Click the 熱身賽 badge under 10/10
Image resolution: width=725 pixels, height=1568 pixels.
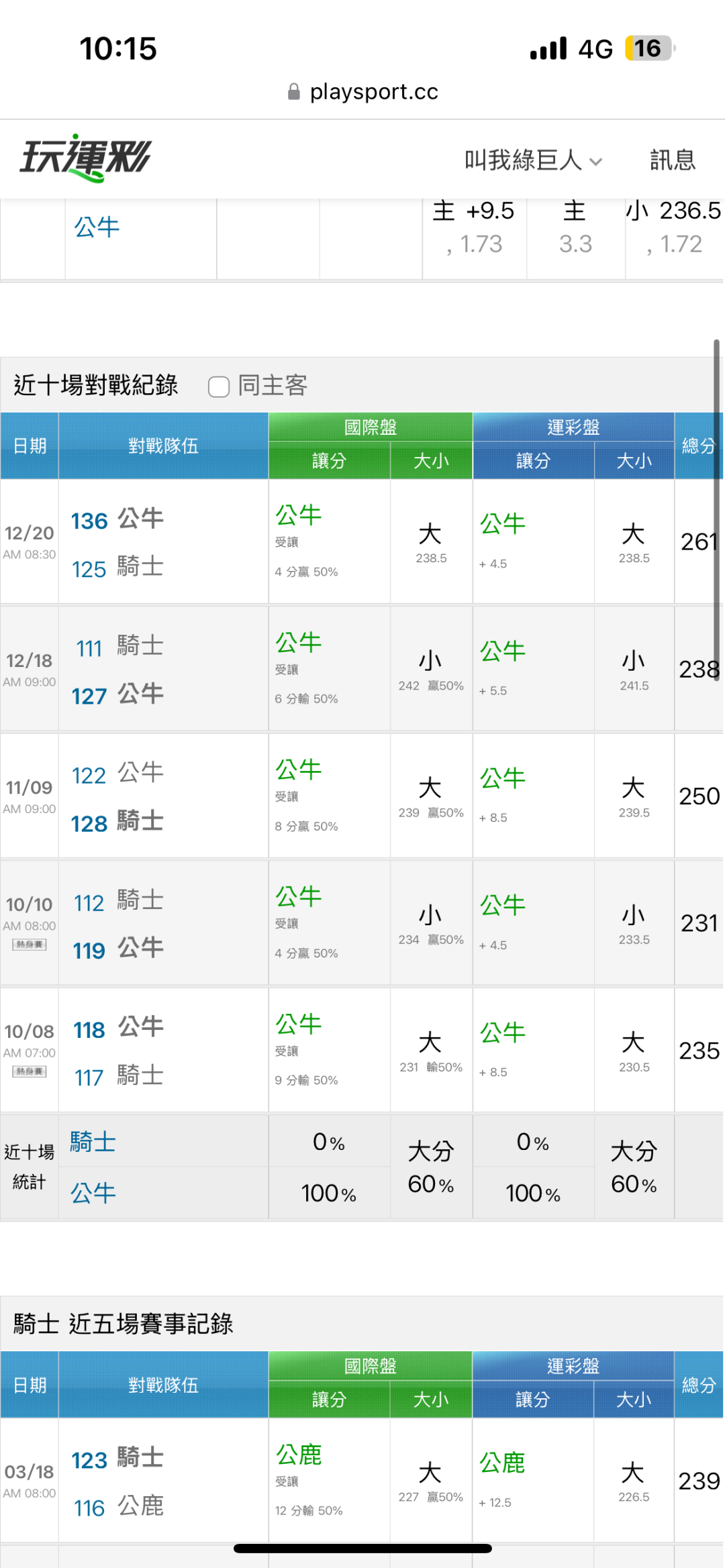click(30, 945)
